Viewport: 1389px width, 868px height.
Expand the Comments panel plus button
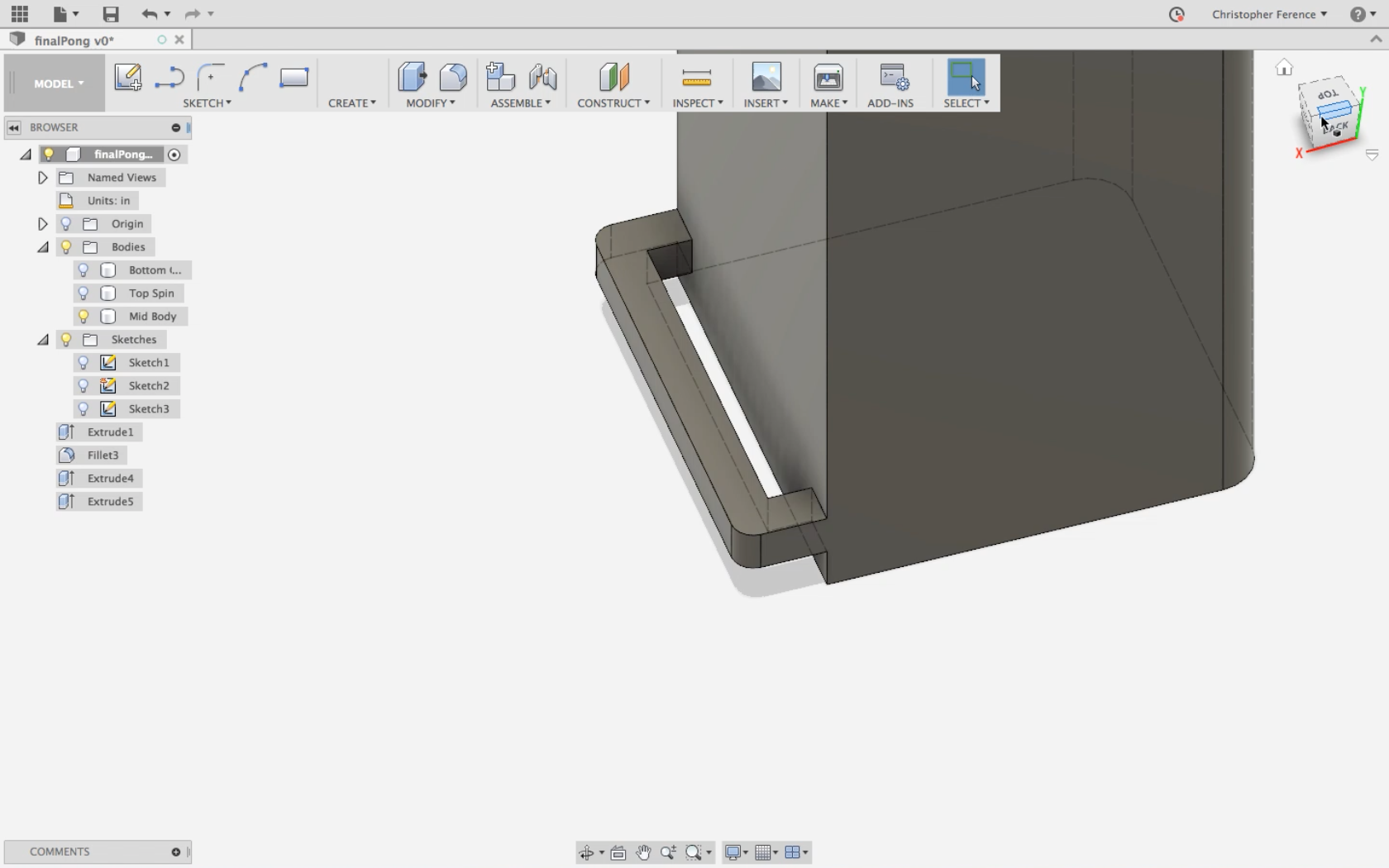(175, 851)
